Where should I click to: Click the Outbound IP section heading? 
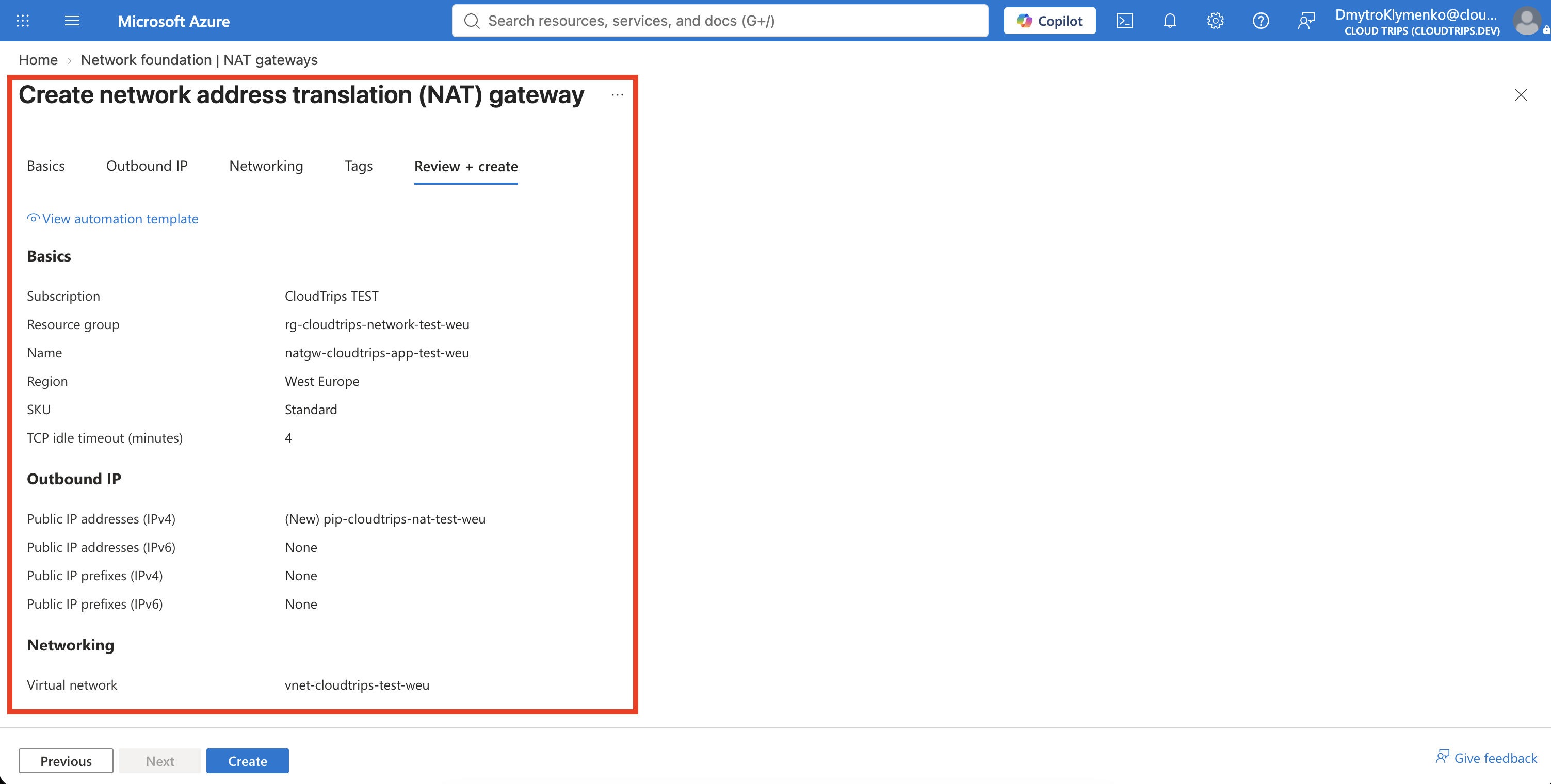coord(74,479)
